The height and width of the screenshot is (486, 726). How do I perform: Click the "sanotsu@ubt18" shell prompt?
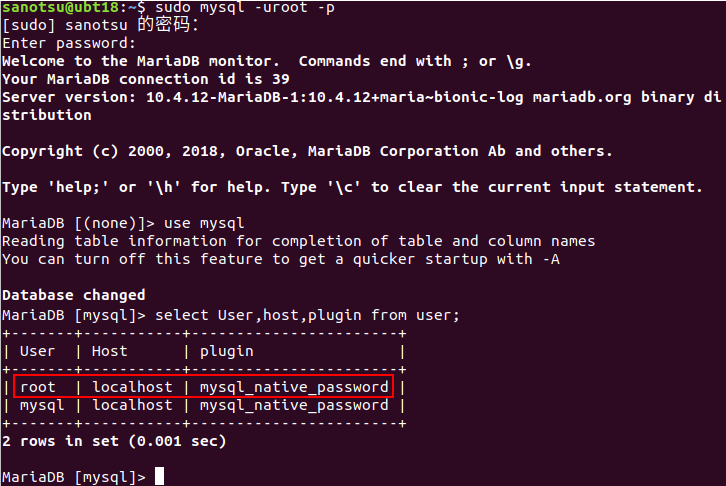coord(60,8)
